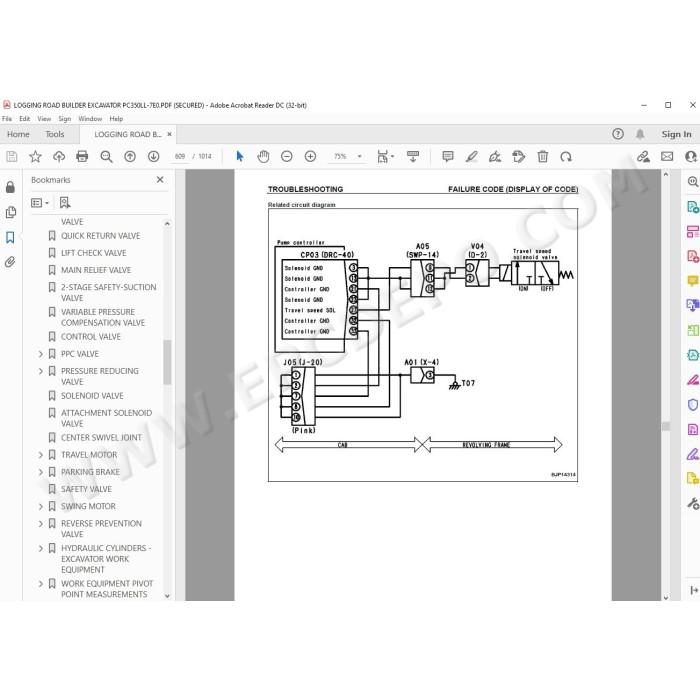Open the Sign document tool

[x=495, y=156]
